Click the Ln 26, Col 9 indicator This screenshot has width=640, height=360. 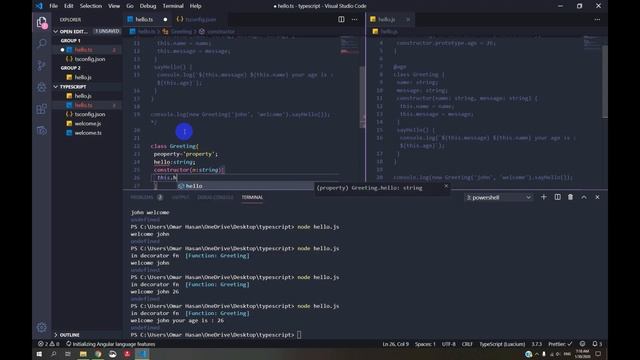[396, 344]
